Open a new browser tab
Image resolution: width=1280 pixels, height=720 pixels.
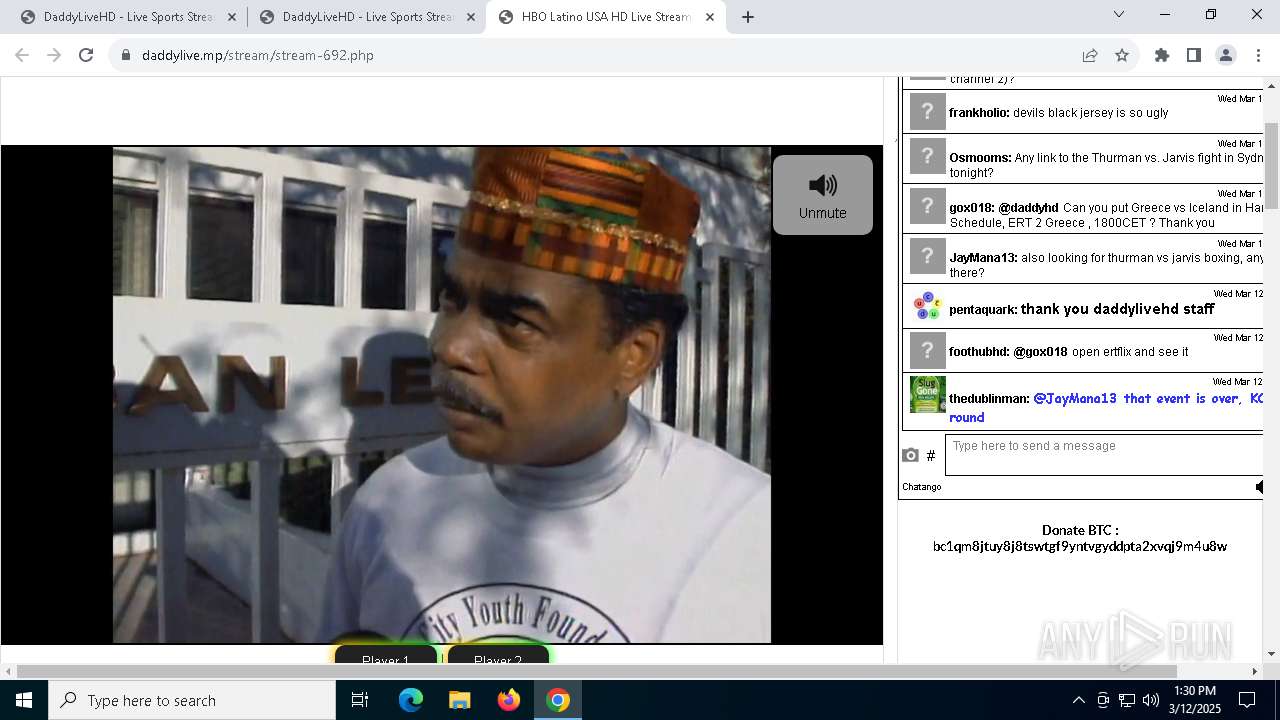point(748,17)
